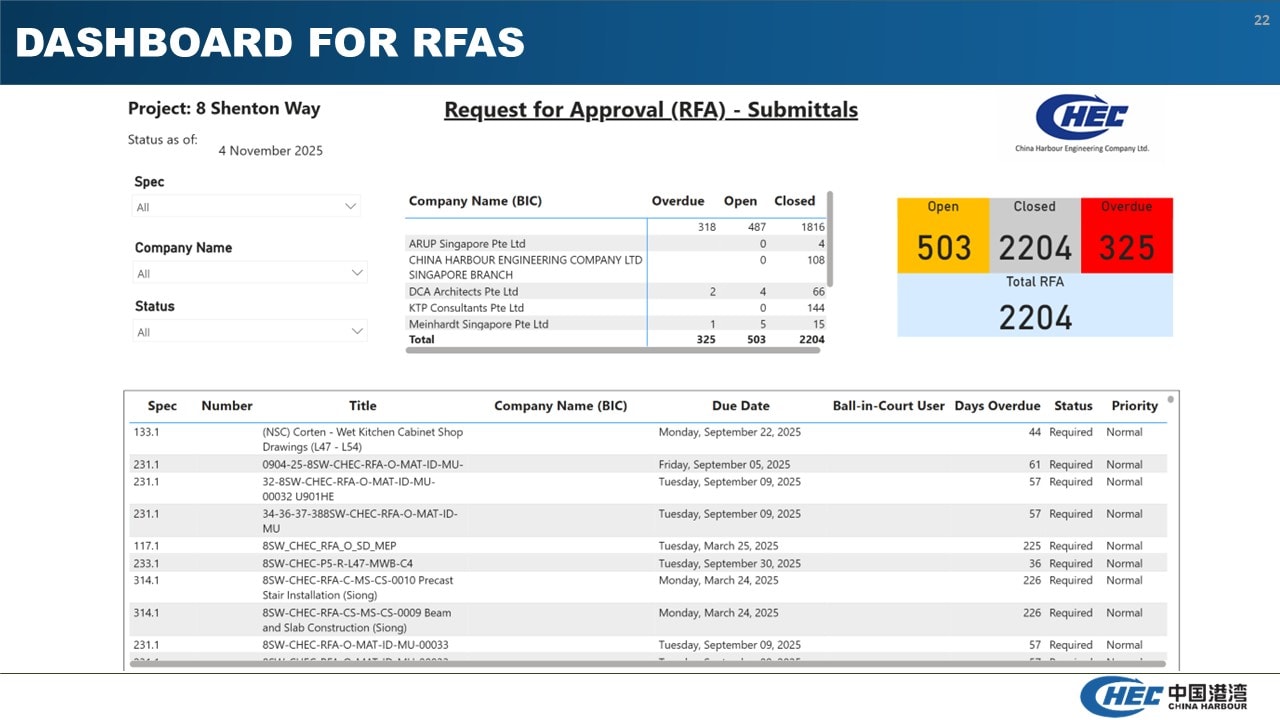Click the Total RFA 2204 card
The width and height of the screenshot is (1280, 720).
[1035, 305]
